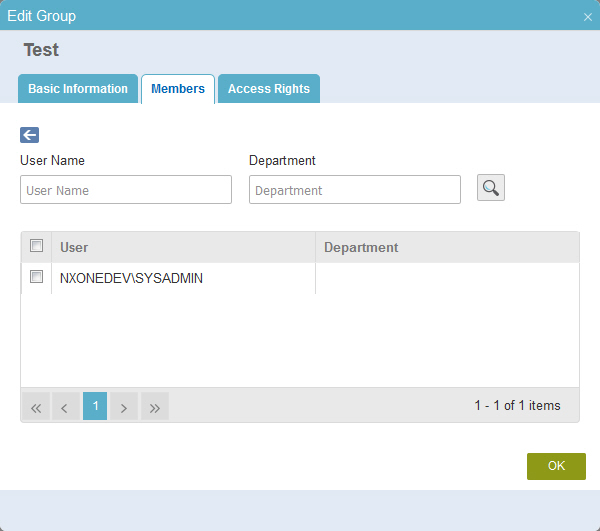The image size is (600, 531).
Task: Click the '1 - 1 of 1 items' text
Action: click(x=517, y=406)
